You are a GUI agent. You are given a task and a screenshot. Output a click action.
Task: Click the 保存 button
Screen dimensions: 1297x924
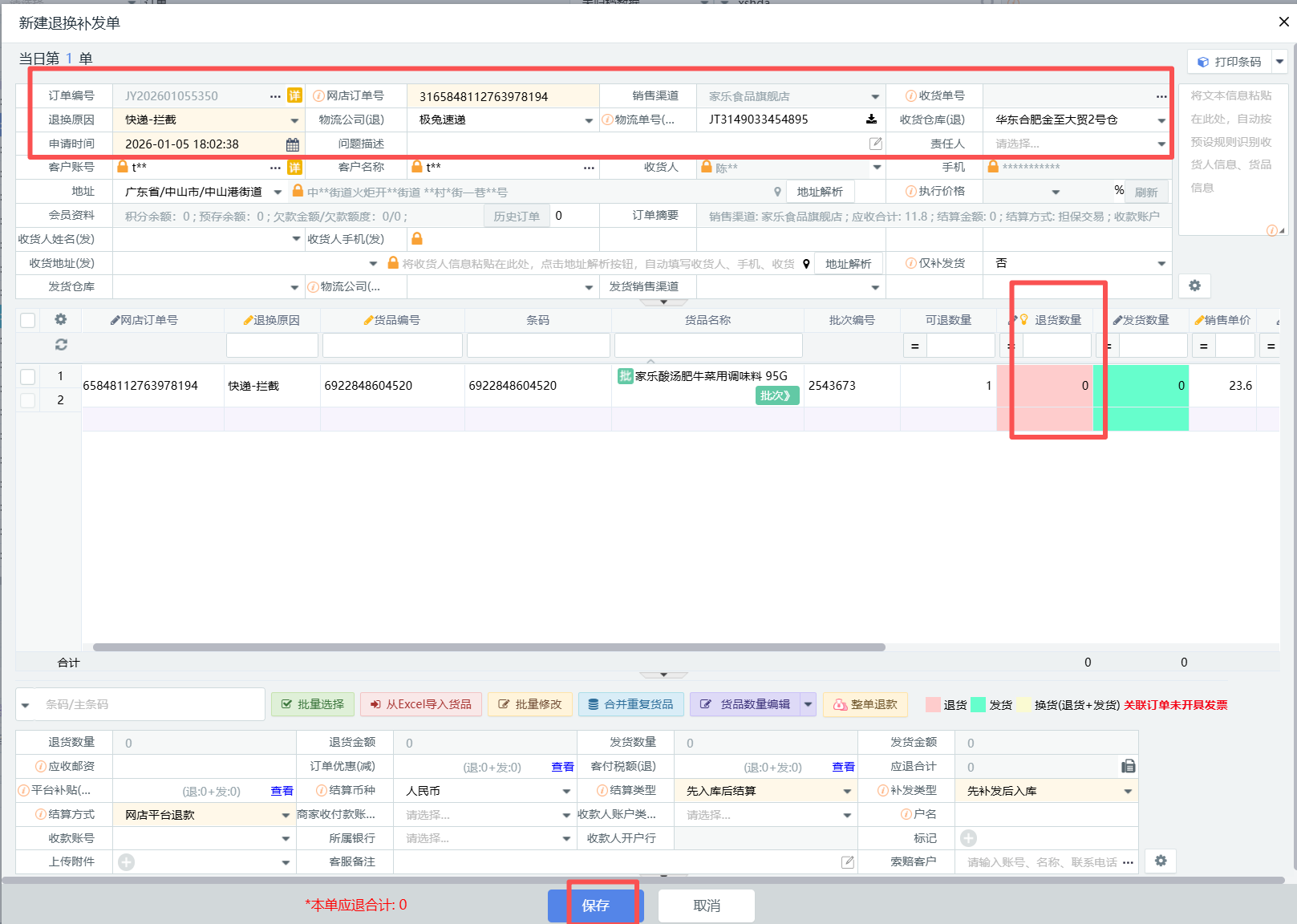pos(595,906)
